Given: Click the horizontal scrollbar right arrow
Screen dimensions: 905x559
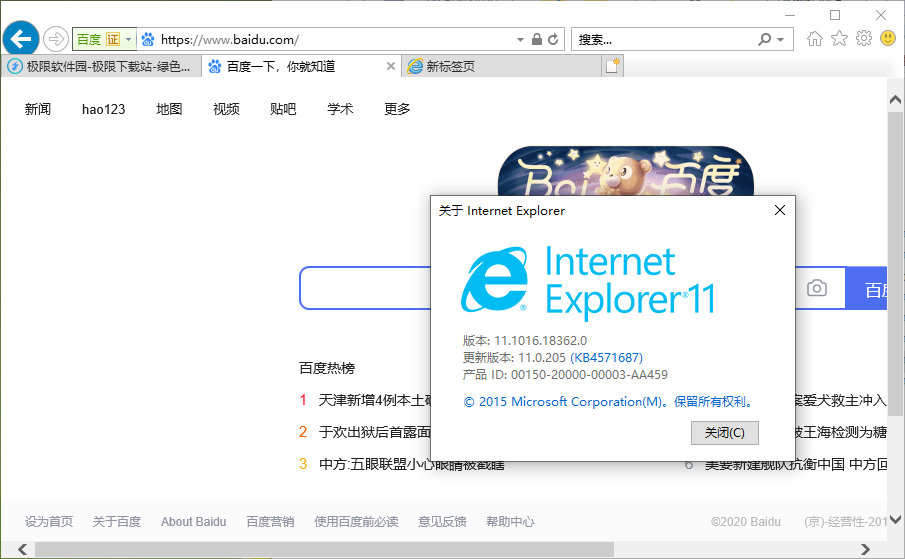Looking at the screenshot, I should click(x=865, y=549).
